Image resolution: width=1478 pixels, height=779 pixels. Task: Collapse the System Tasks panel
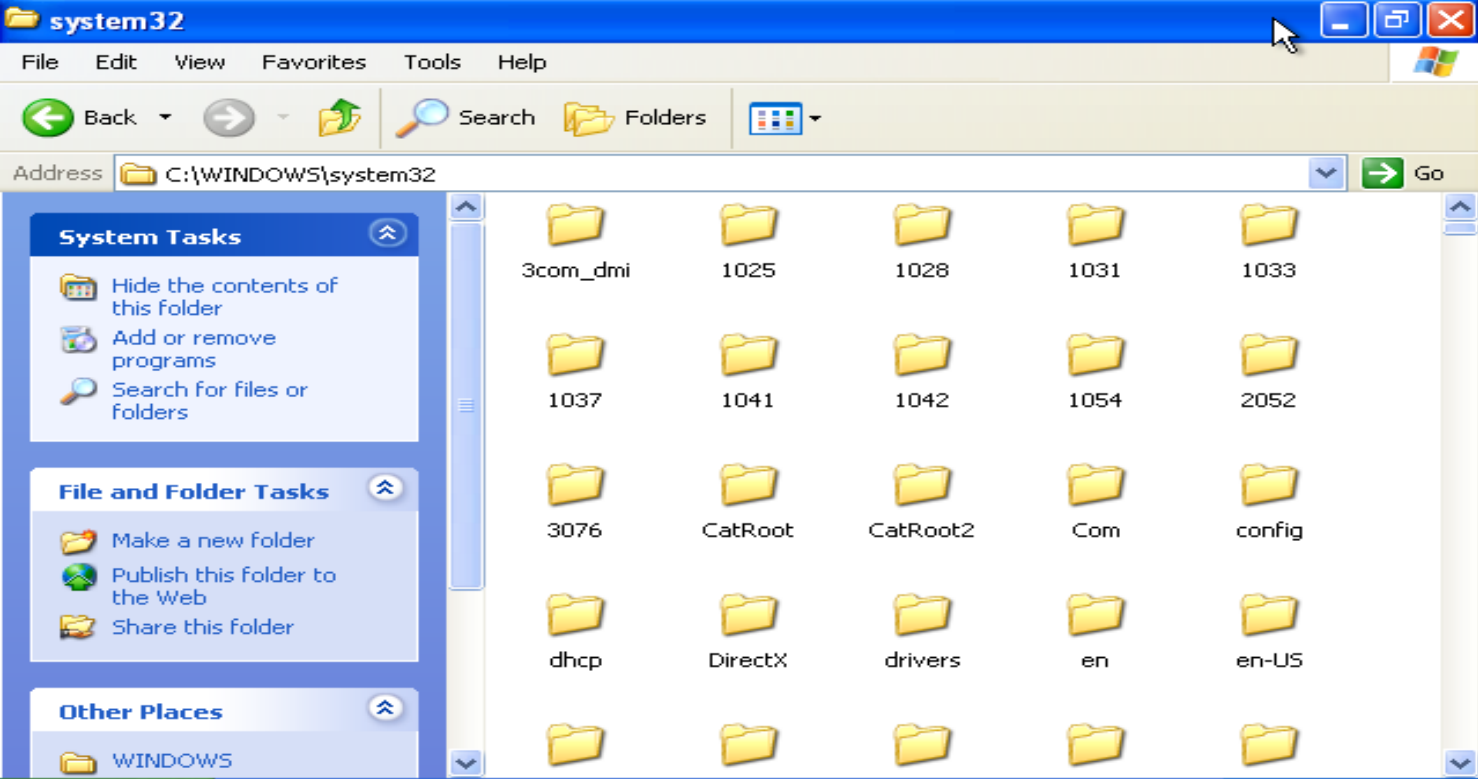coord(386,233)
